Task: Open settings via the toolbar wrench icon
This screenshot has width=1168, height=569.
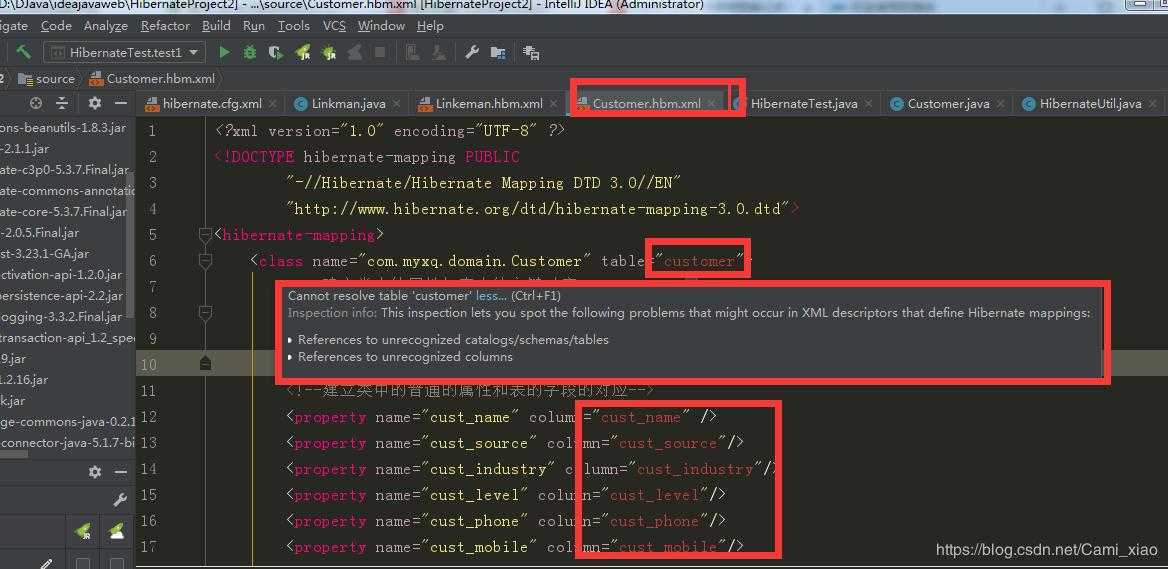Action: (x=471, y=52)
